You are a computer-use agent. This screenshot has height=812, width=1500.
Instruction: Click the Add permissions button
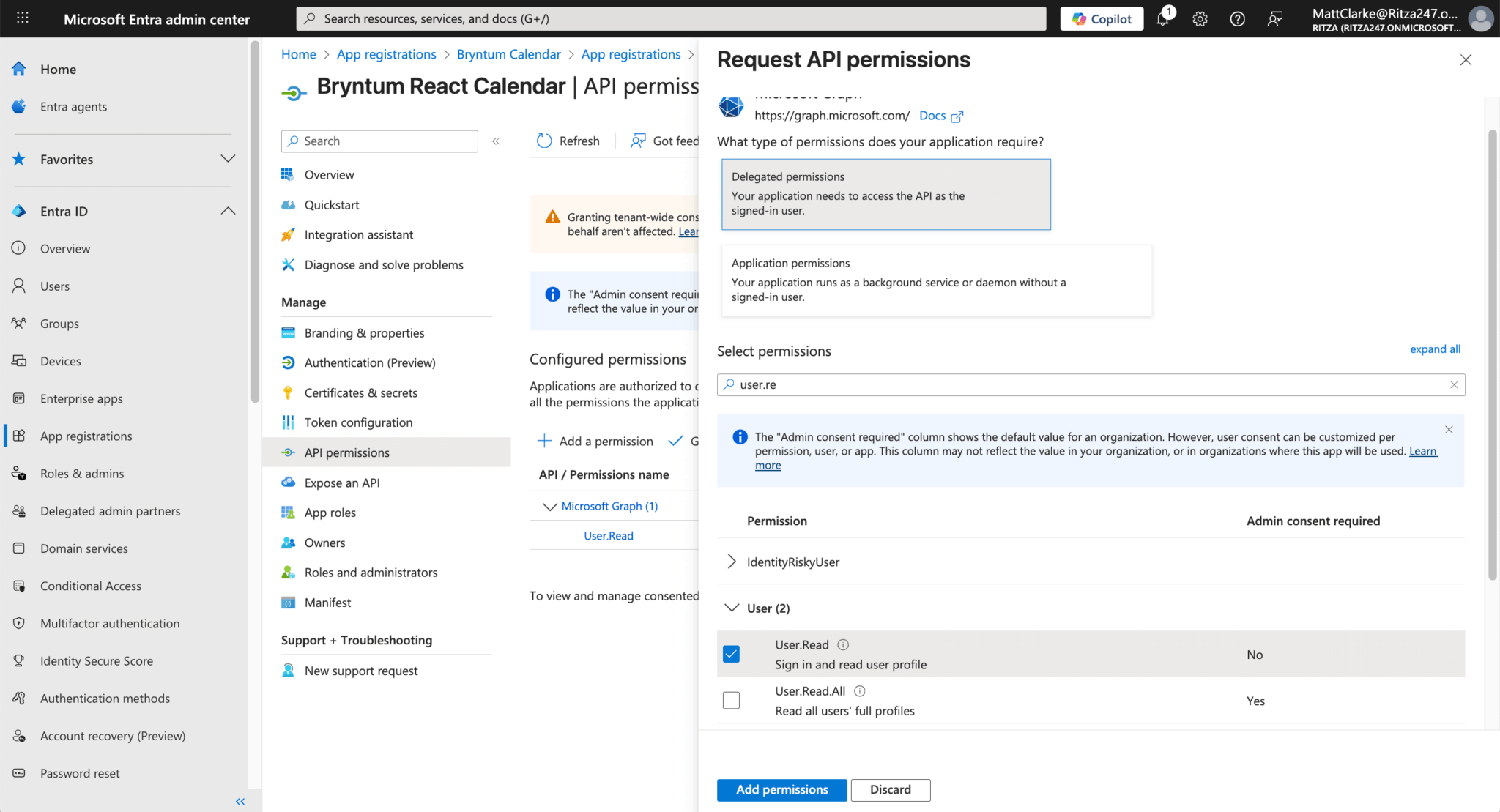click(x=781, y=789)
